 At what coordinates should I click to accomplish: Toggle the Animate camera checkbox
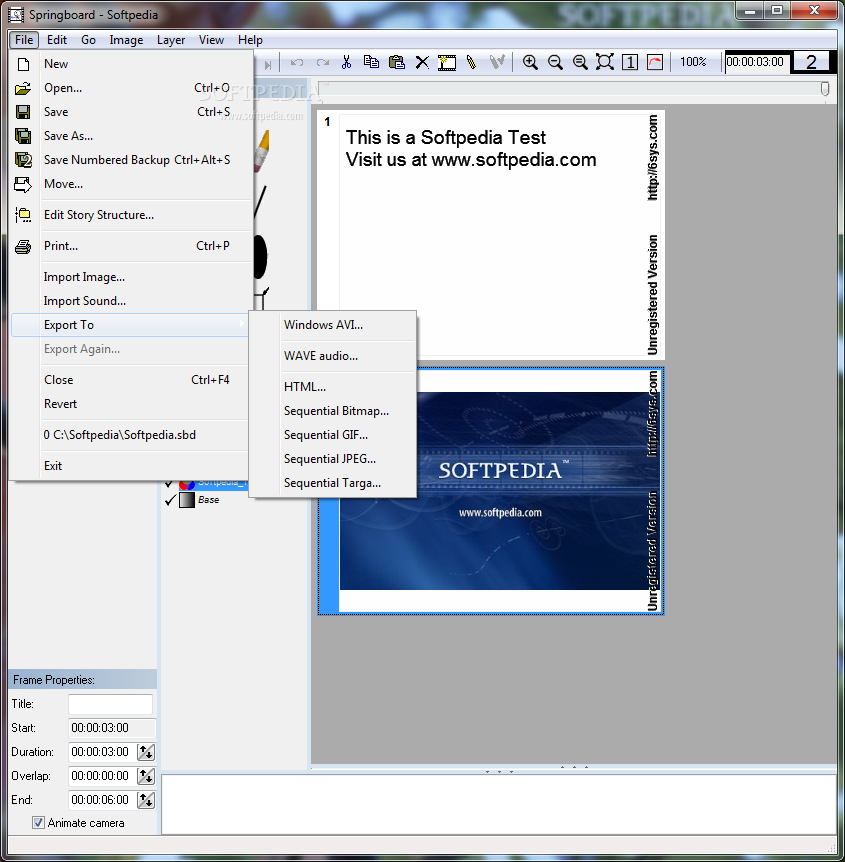38,823
